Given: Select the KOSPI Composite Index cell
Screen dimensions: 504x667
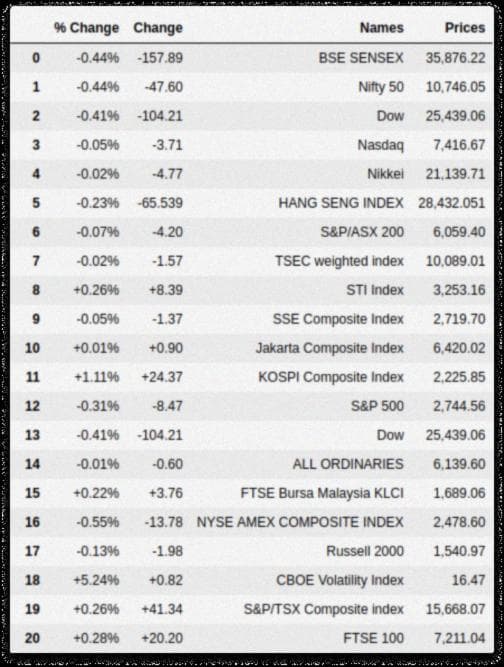Looking at the screenshot, I should pos(331,377).
